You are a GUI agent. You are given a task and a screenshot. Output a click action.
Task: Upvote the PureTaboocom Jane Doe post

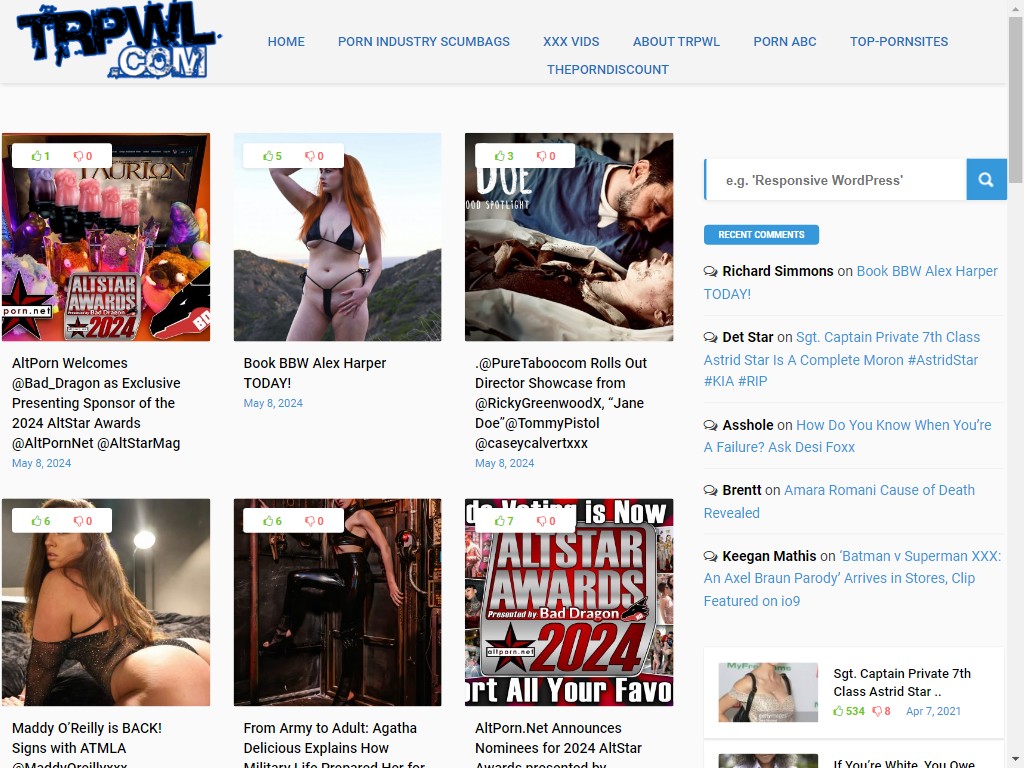(504, 156)
